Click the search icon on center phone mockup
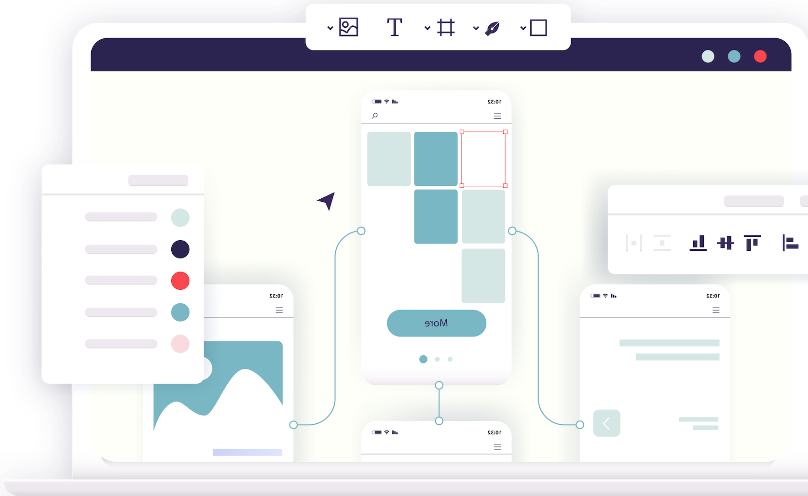Screen dimensions: 808x496 coord(375,116)
